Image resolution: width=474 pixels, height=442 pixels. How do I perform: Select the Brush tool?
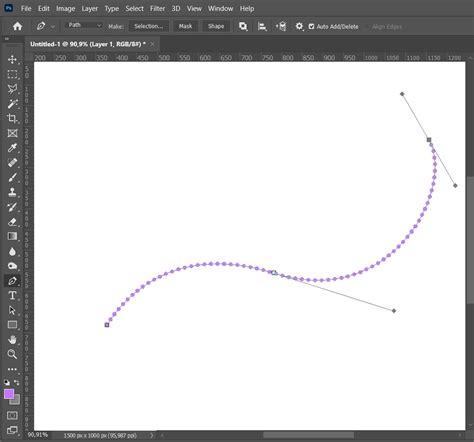coord(12,177)
